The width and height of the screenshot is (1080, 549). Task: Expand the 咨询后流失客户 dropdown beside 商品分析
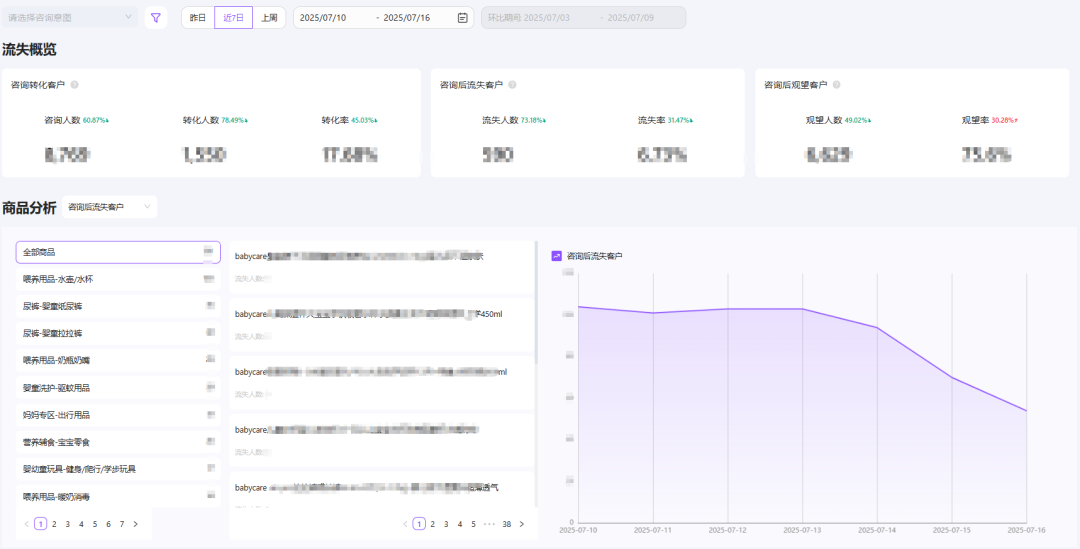coord(109,207)
